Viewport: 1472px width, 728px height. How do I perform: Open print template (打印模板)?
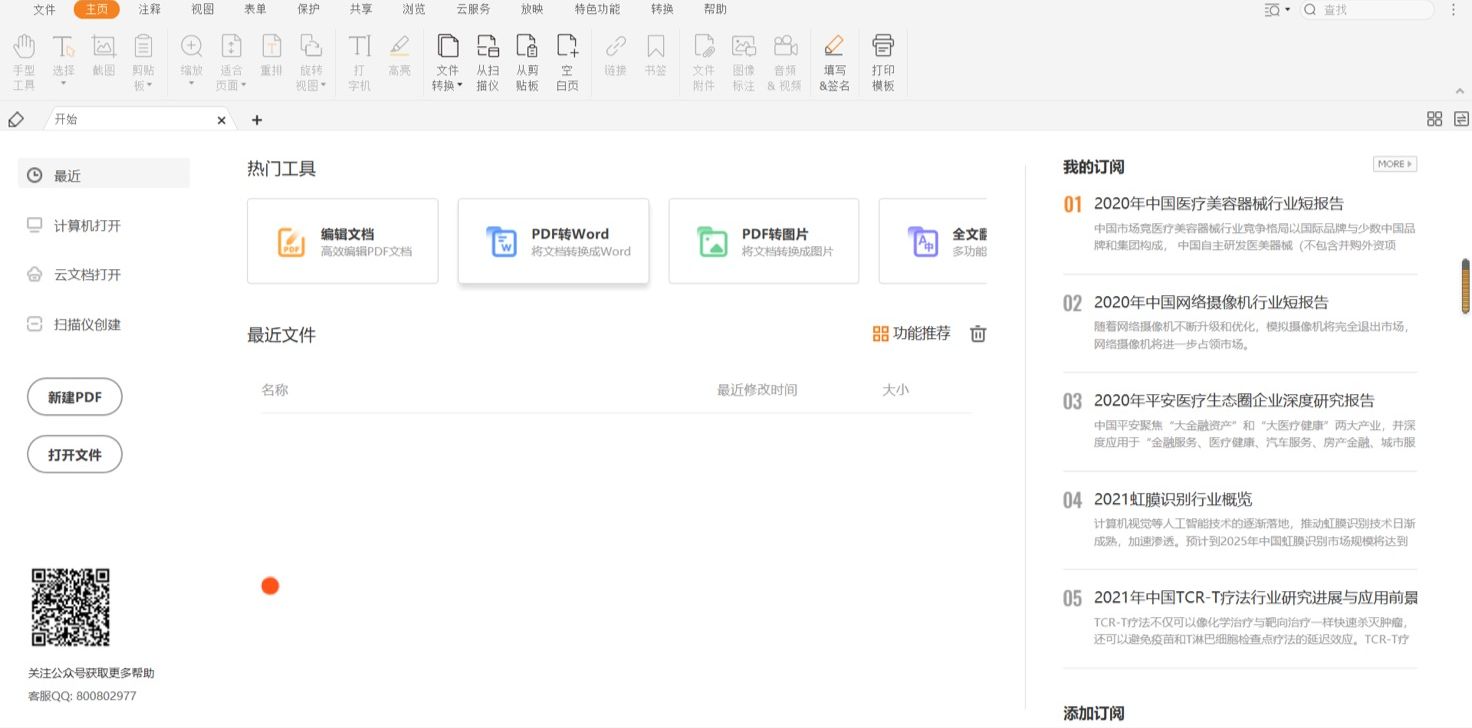point(882,60)
